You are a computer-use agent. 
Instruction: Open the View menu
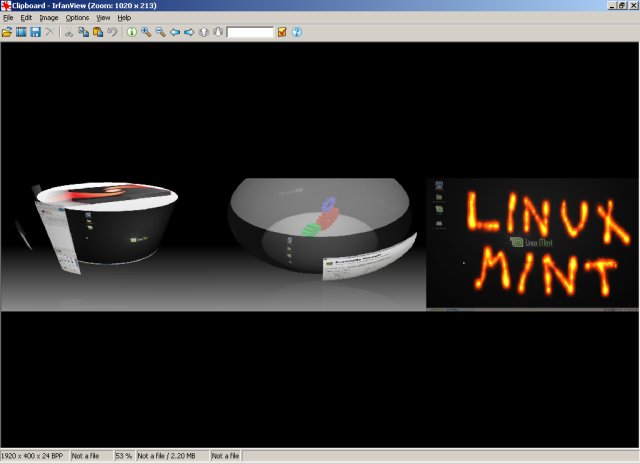[x=103, y=18]
